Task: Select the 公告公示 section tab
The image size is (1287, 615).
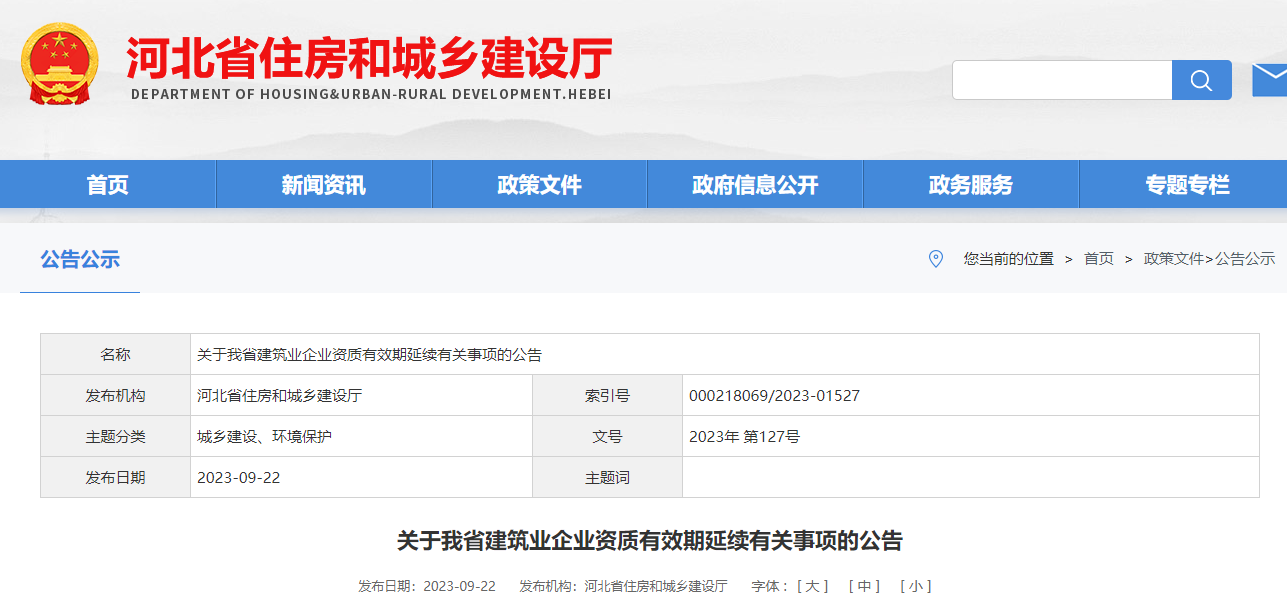Action: coord(80,260)
